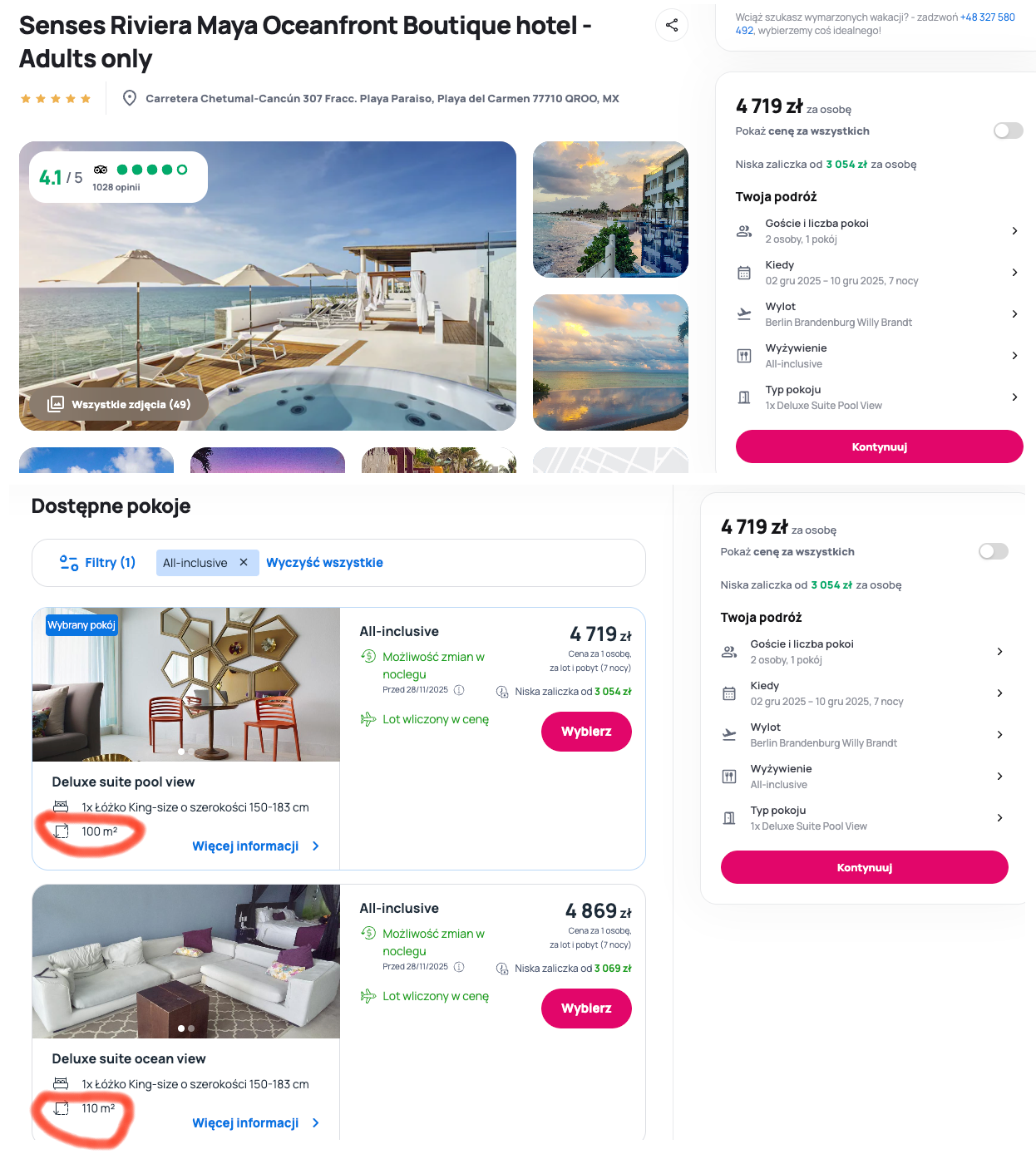Click the Filtry sliders icon
This screenshot has height=1154, width=1036.
coord(69,563)
